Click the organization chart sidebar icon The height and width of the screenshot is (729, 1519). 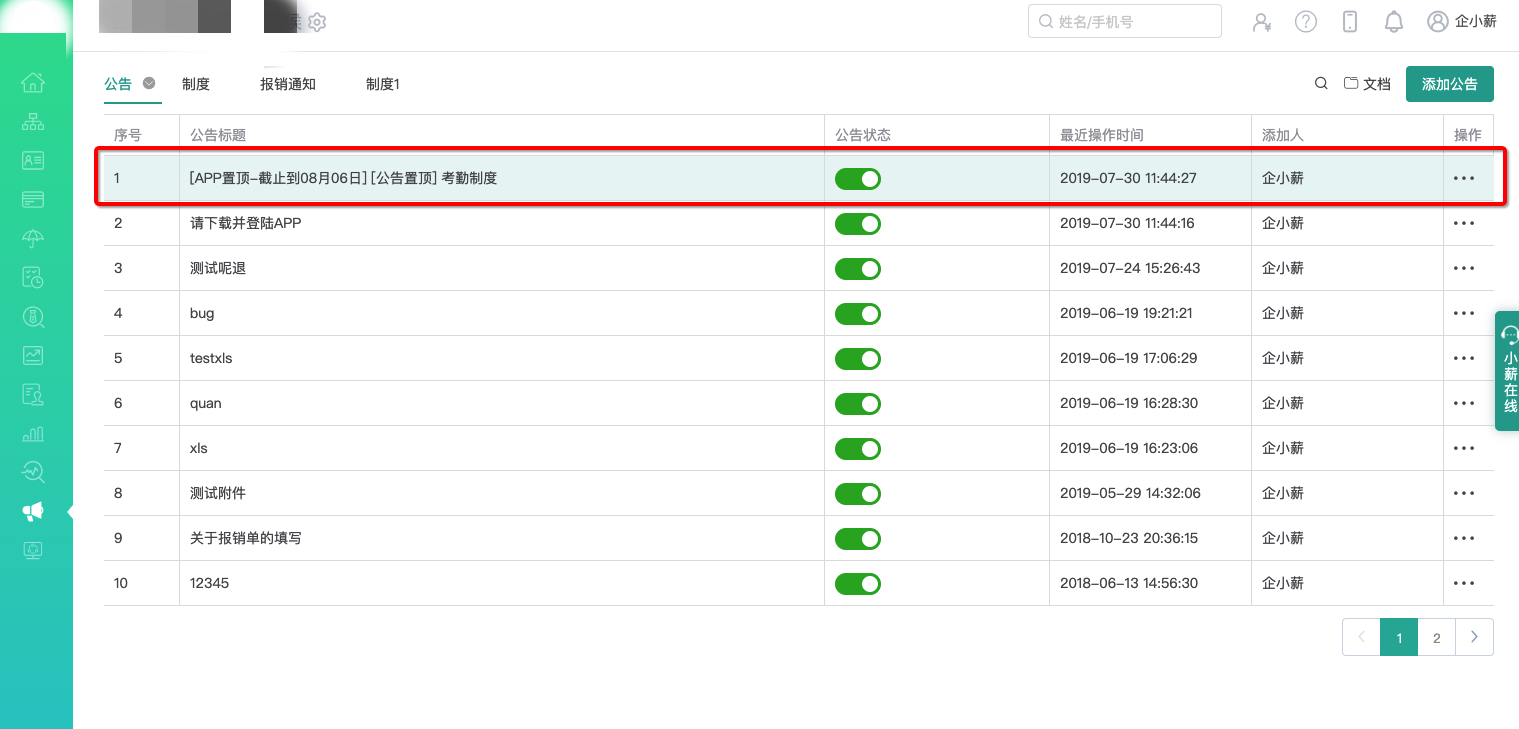pyautogui.click(x=33, y=121)
